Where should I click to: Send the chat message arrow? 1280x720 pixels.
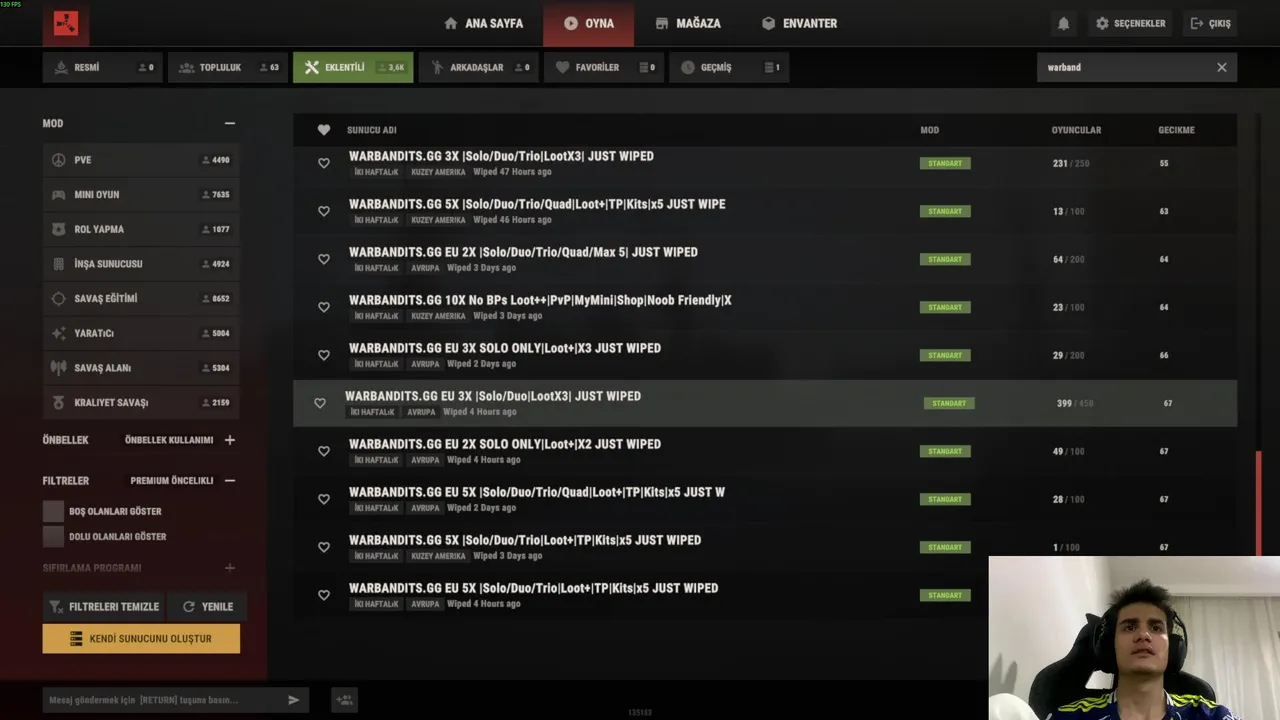[x=294, y=700]
